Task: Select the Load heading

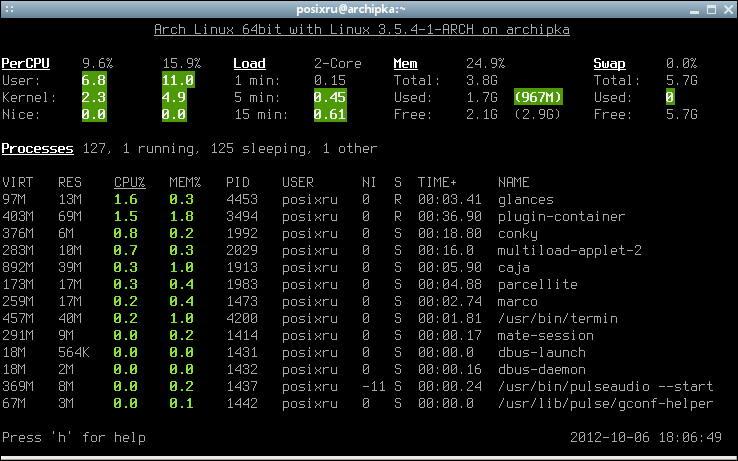Action: tap(249, 64)
